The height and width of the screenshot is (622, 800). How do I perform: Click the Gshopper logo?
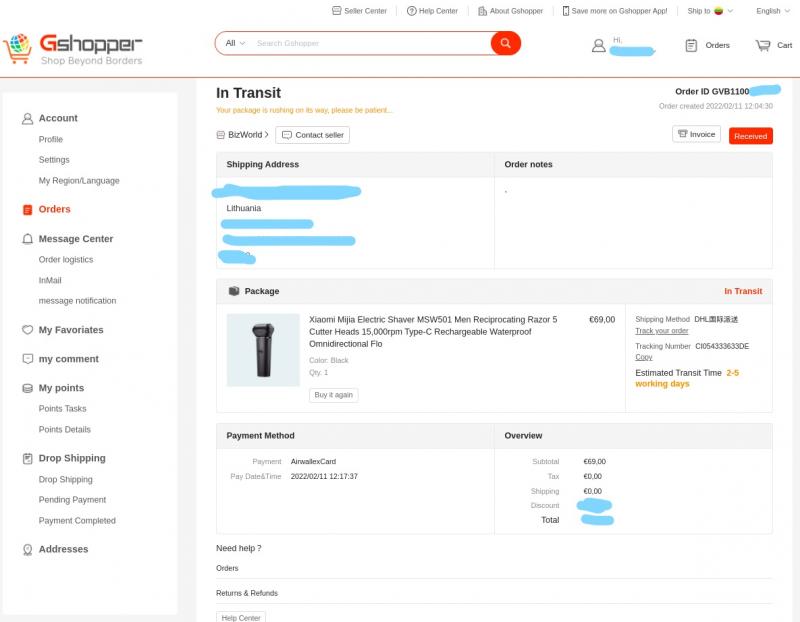coord(72,49)
